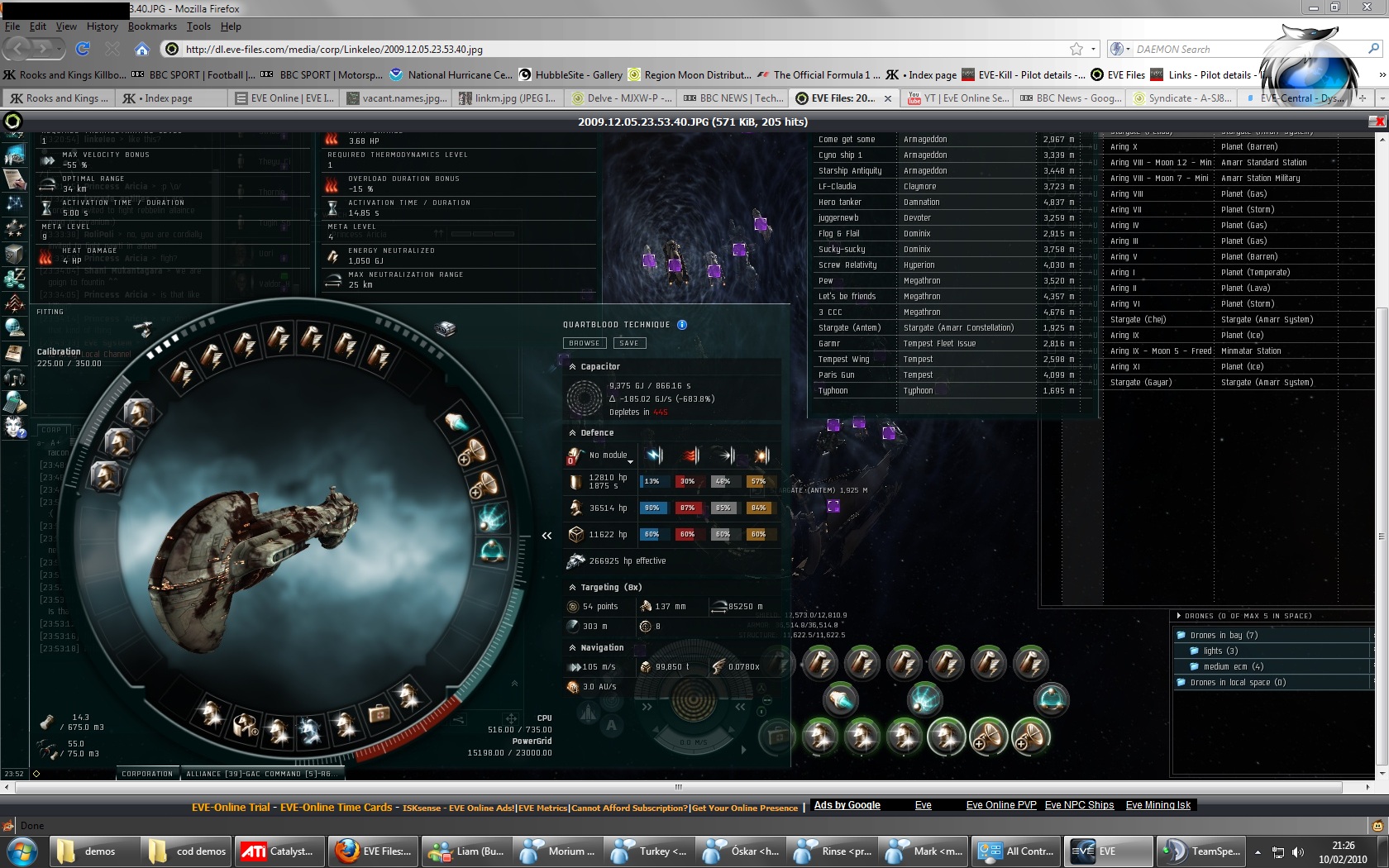
Task: Click the Firefox Back arrow button
Action: coord(17,49)
